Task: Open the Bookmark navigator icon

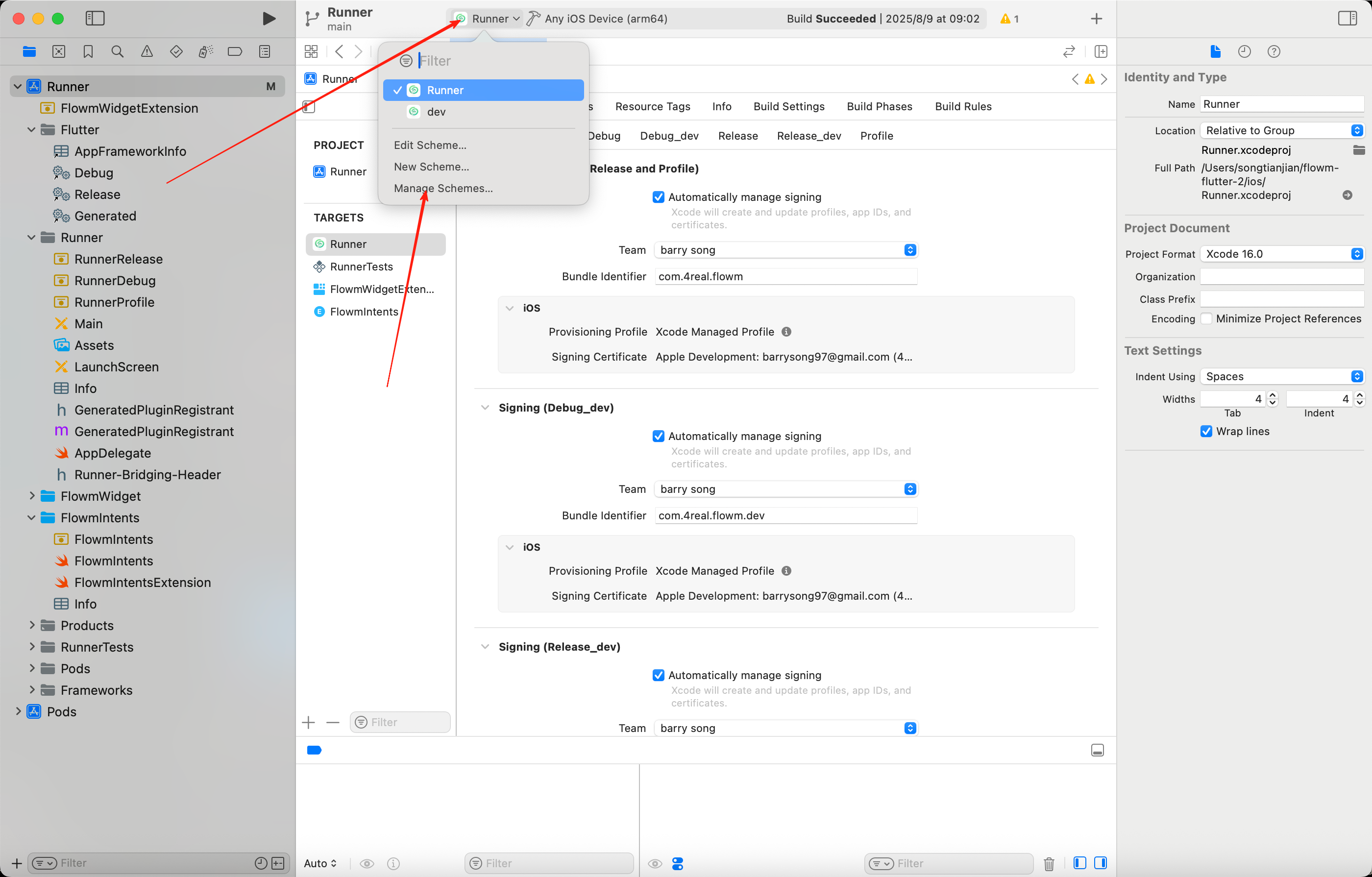Action: click(88, 52)
